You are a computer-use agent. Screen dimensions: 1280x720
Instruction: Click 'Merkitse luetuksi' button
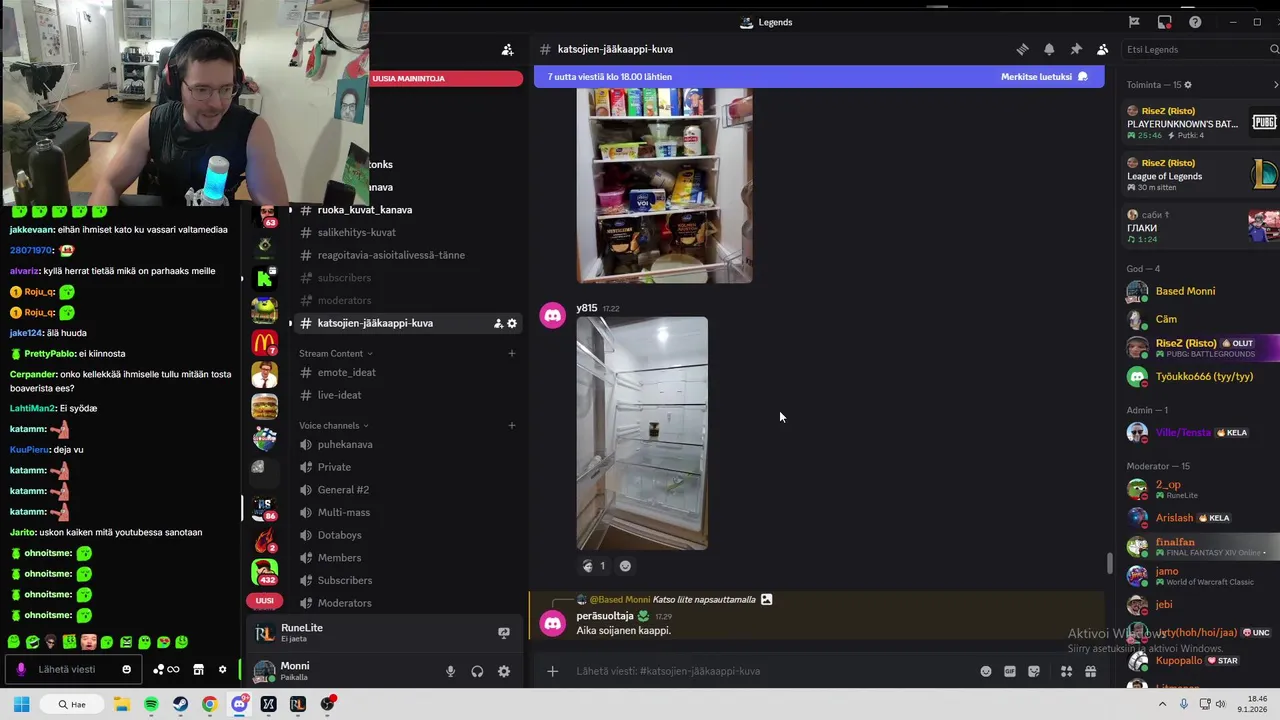[x=1044, y=77]
